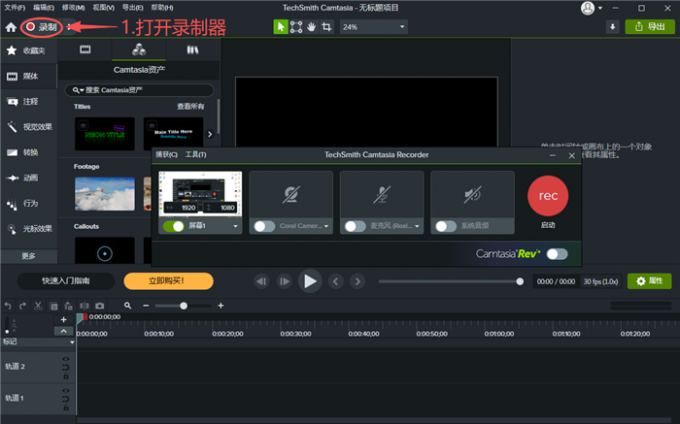The width and height of the screenshot is (680, 424).
Task: Expand the 标记 marker track dropdown
Action: point(72,342)
